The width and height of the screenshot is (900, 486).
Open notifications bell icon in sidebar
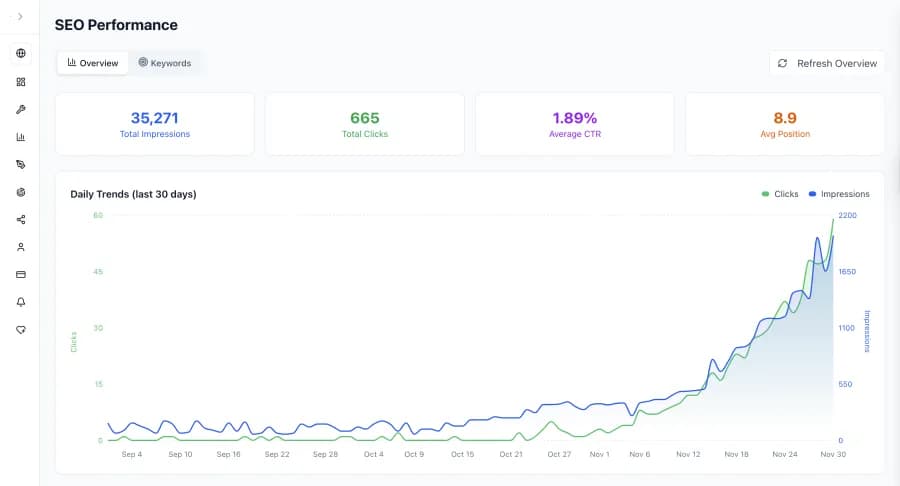(20, 301)
